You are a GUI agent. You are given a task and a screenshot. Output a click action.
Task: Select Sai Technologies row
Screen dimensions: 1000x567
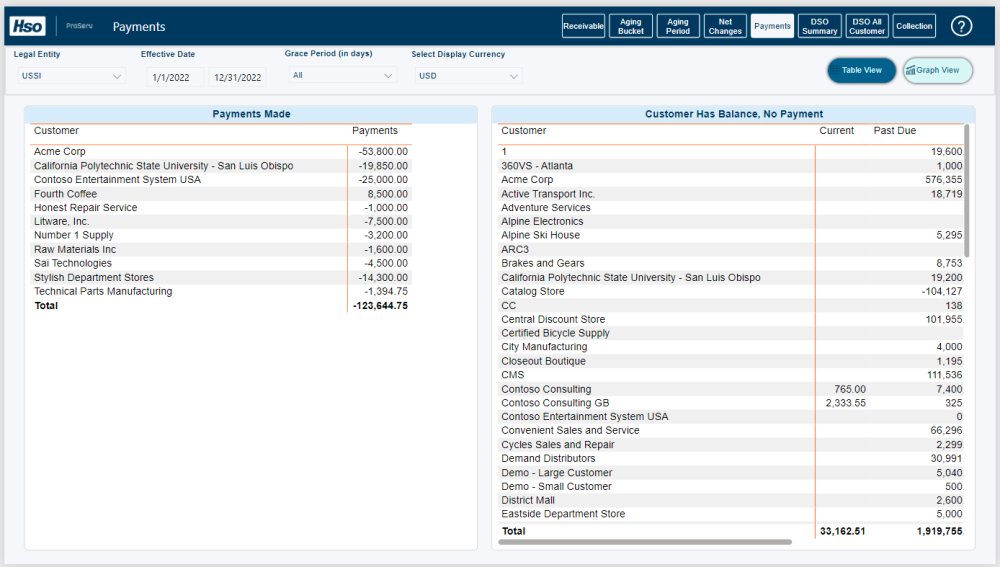click(x=221, y=263)
